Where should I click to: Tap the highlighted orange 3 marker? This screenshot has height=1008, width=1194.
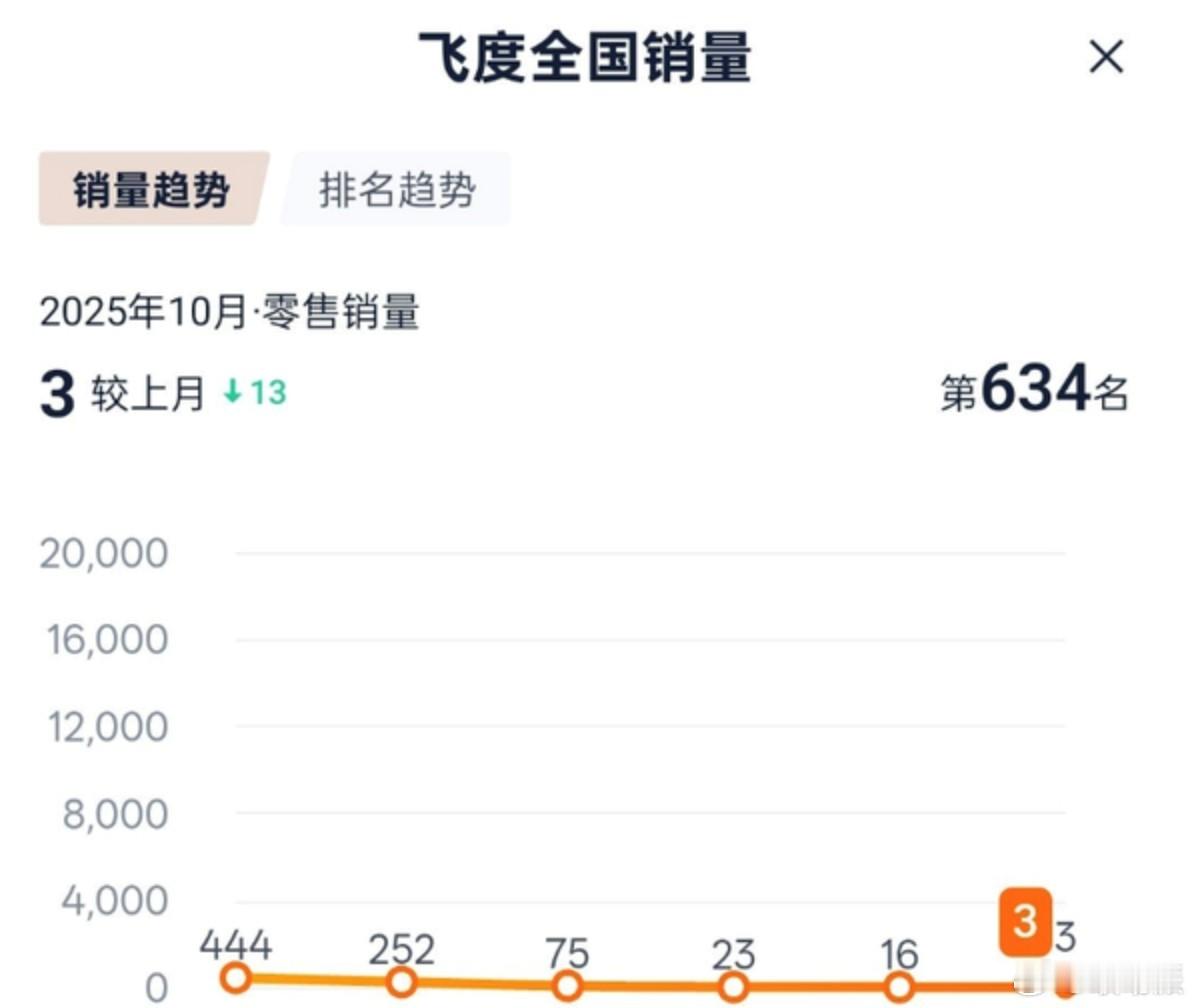pos(1024,923)
